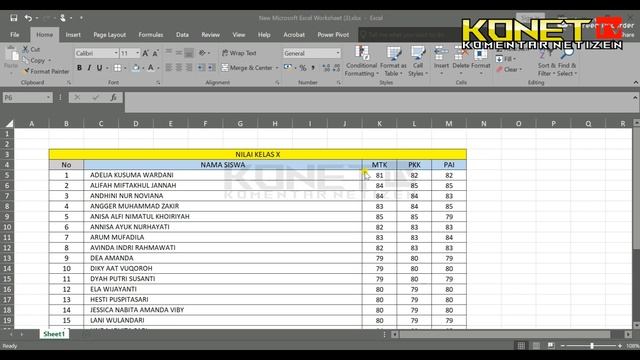
Task: Increase font size with larger A icon
Action: click(145, 53)
